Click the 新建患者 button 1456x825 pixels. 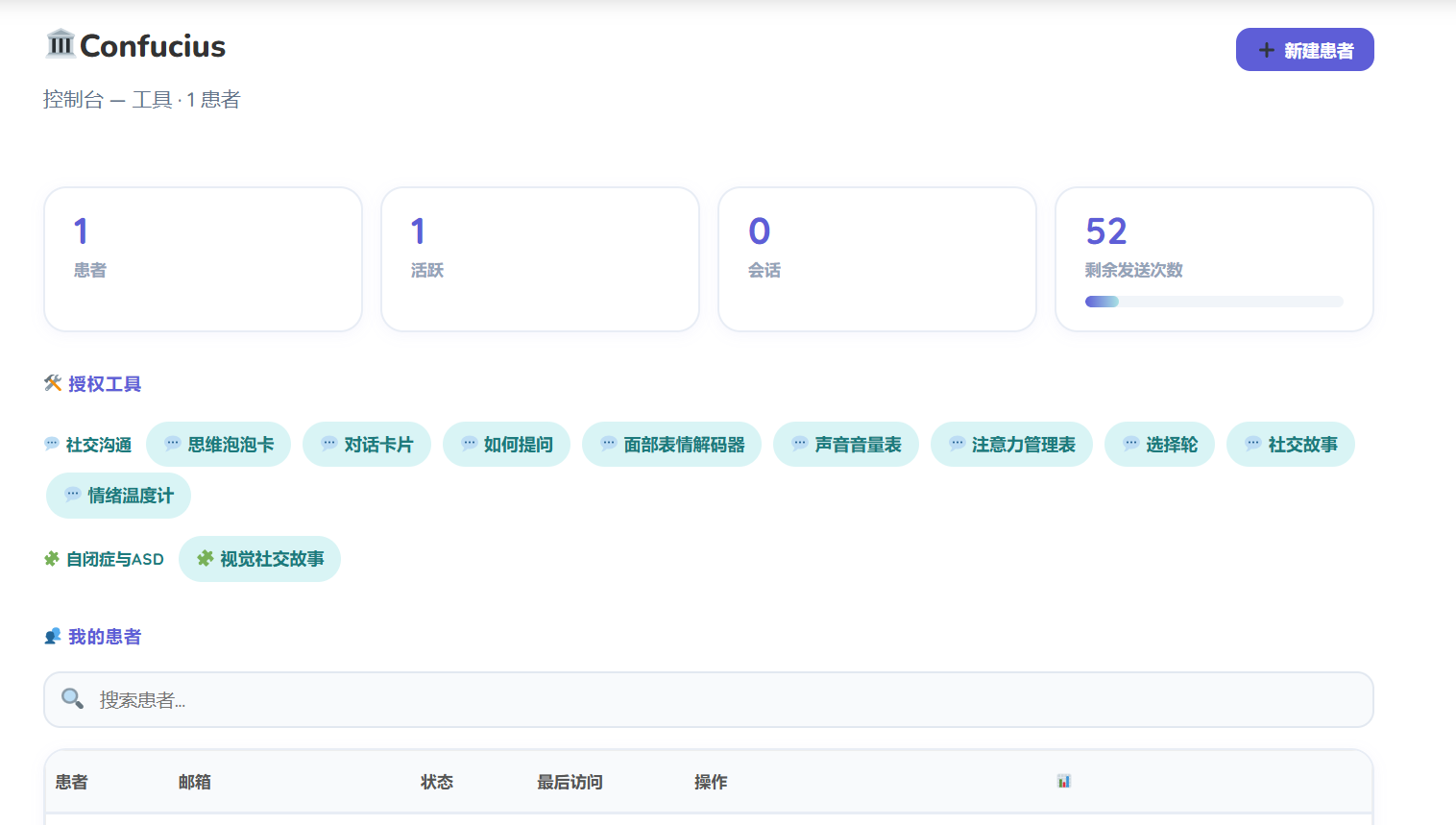[1304, 50]
